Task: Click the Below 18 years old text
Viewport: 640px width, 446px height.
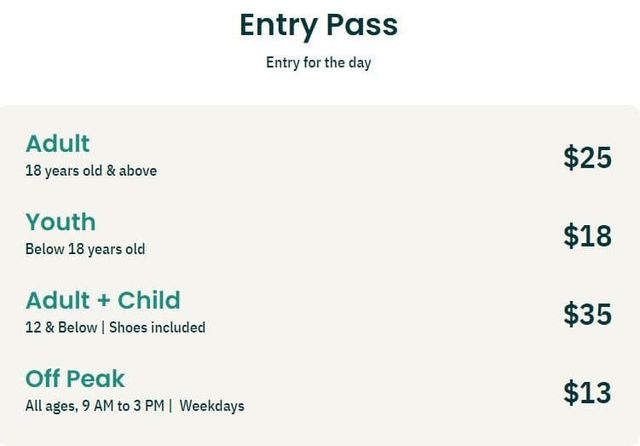Action: (85, 249)
